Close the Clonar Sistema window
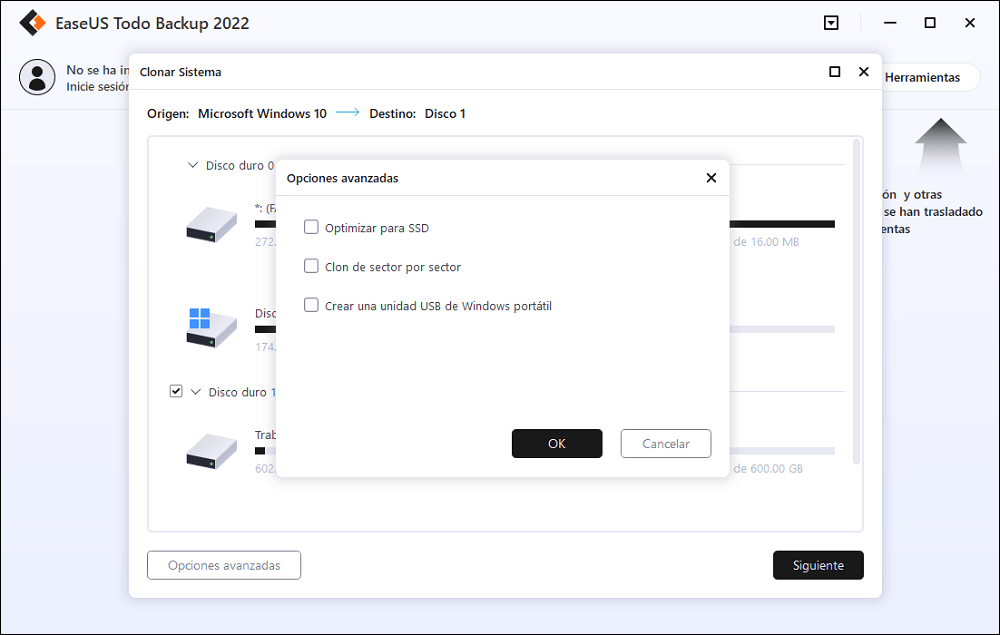The height and width of the screenshot is (635, 1000). click(x=864, y=71)
